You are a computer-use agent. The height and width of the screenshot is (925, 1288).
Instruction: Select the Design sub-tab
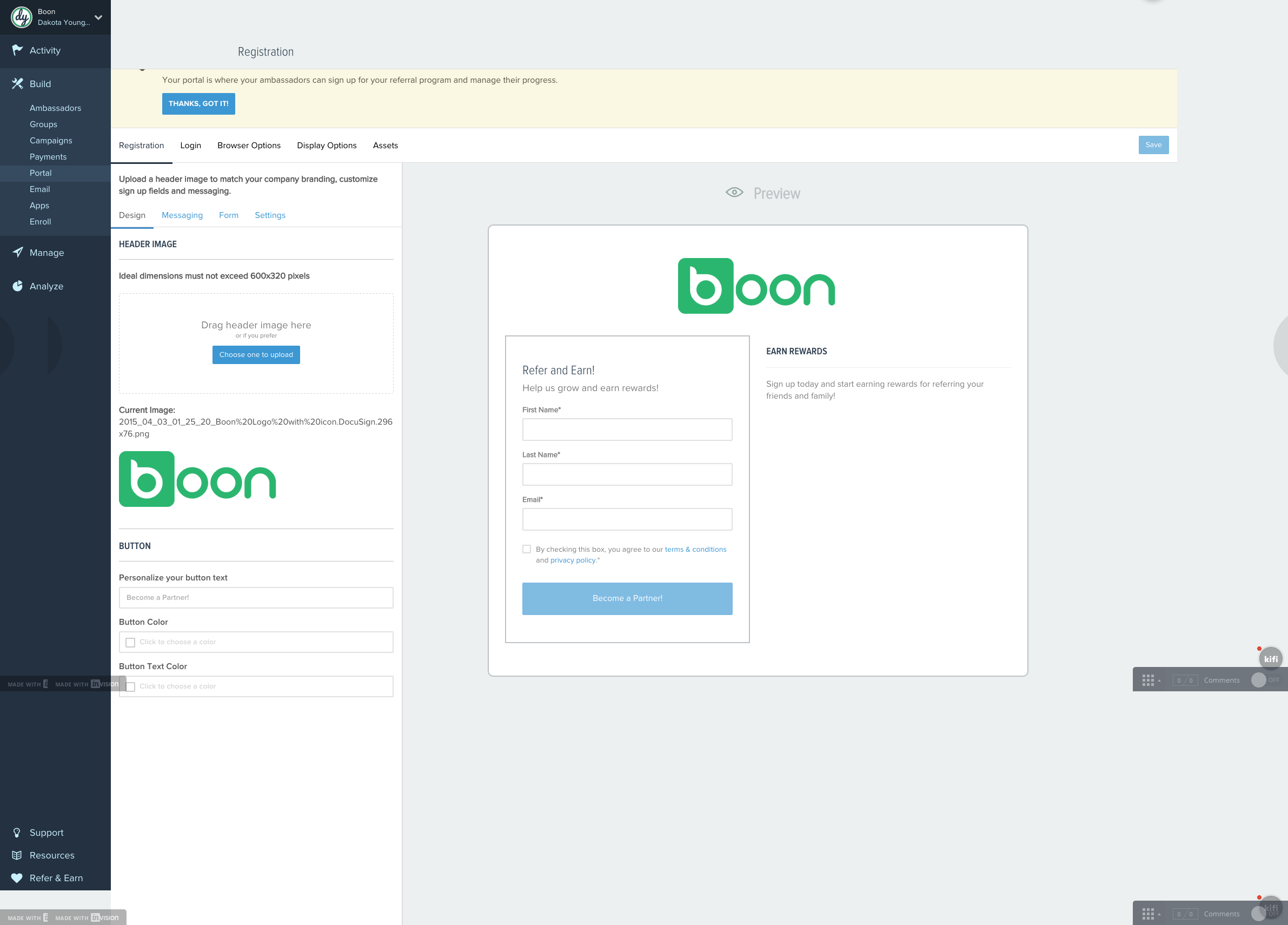point(132,215)
